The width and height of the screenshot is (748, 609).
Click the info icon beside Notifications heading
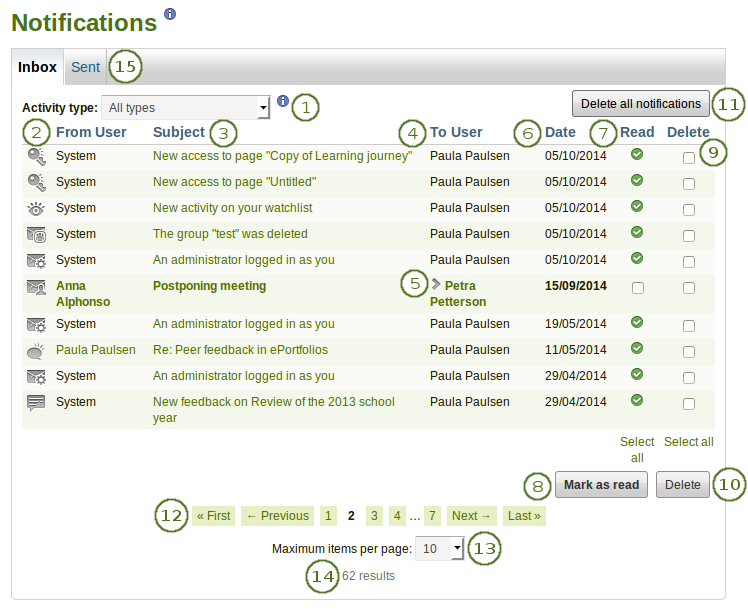point(170,14)
